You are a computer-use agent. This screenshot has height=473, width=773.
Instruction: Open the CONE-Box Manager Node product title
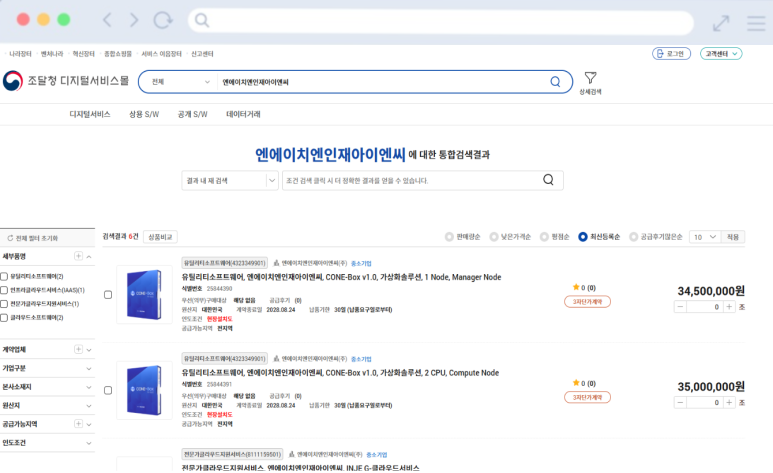341,277
